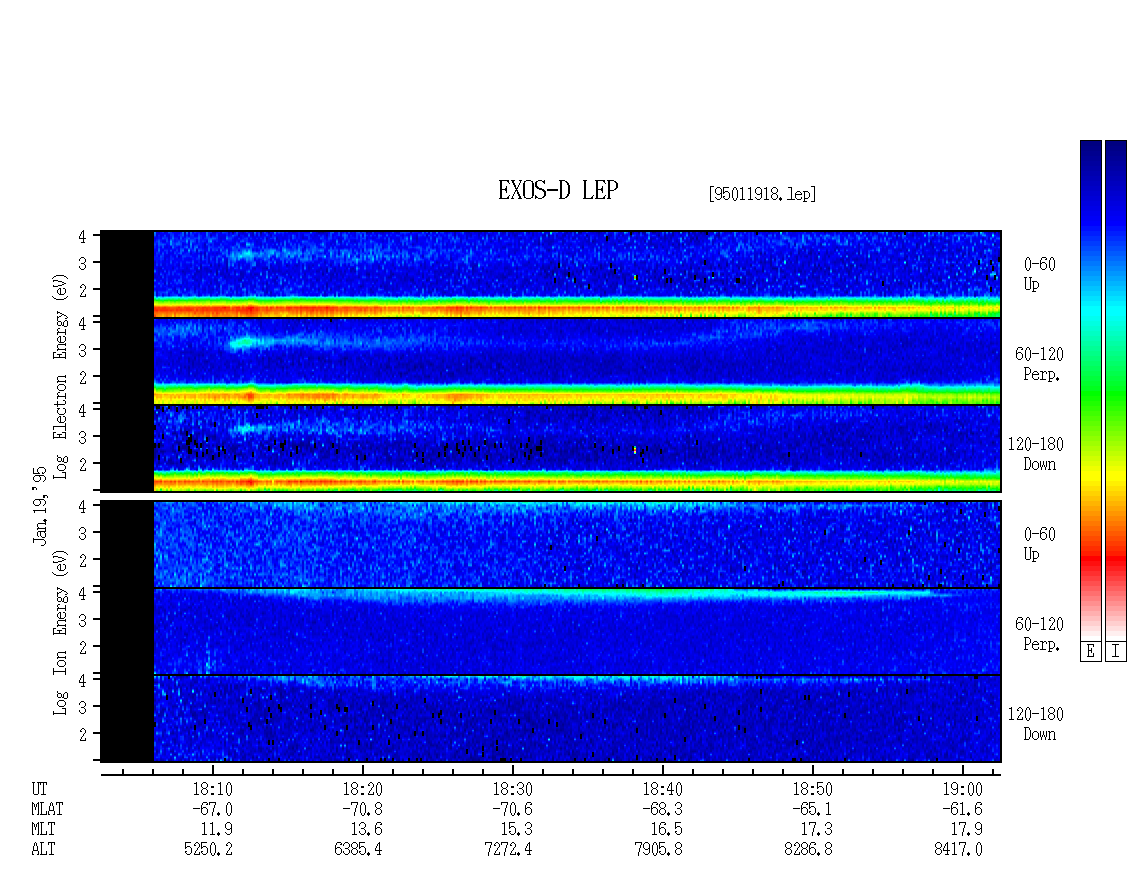Image resolution: width=1130 pixels, height=875 pixels.
Task: Click the ALT value 8286.8
Action: (808, 849)
